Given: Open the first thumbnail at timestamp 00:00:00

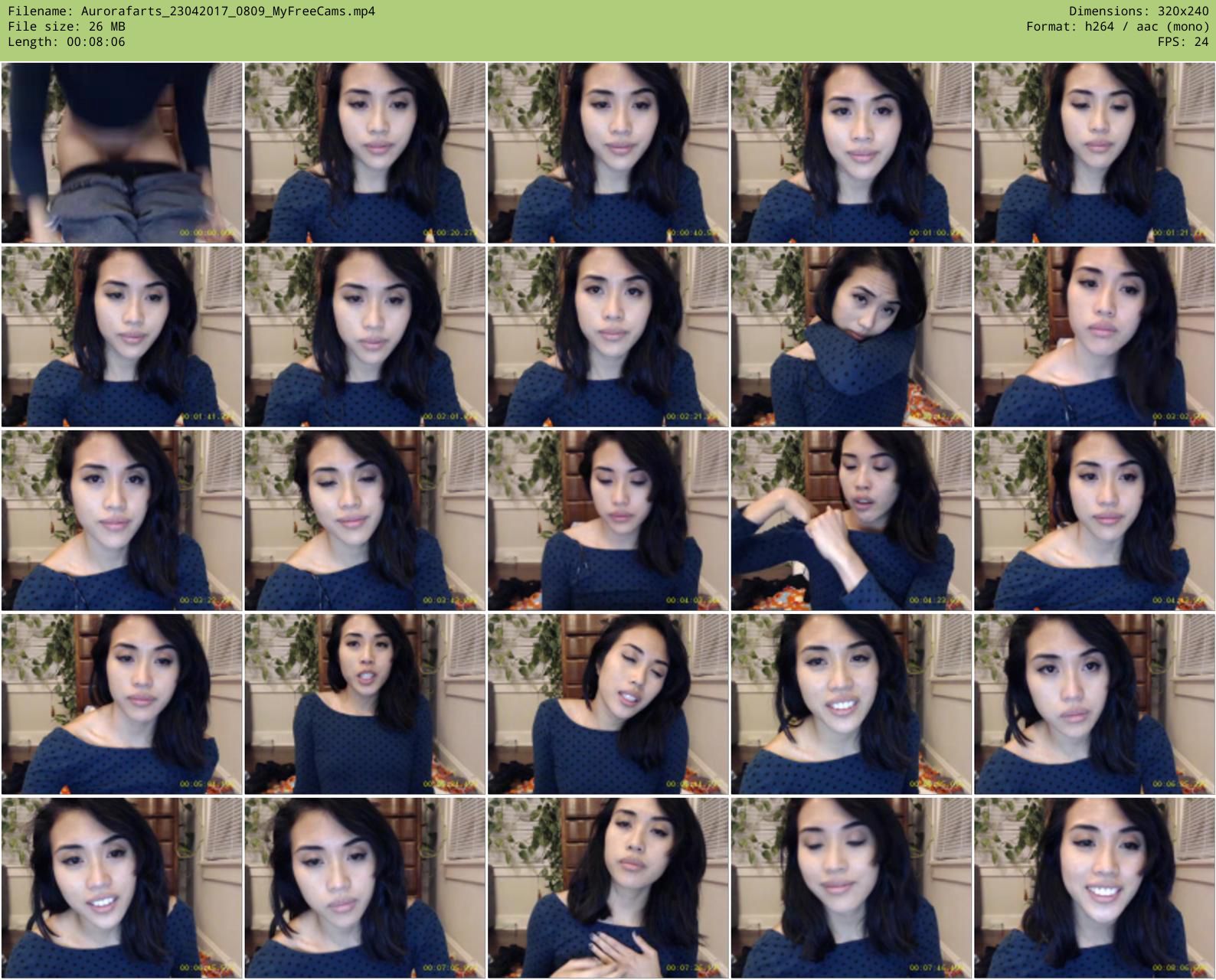Looking at the screenshot, I should click(122, 153).
